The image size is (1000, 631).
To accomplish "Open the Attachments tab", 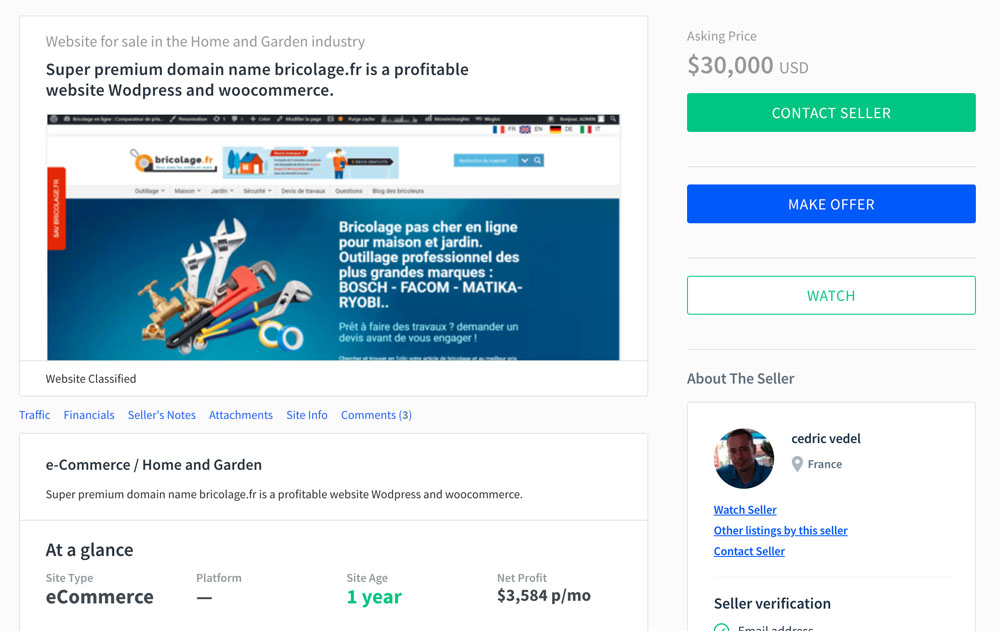I will point(240,415).
